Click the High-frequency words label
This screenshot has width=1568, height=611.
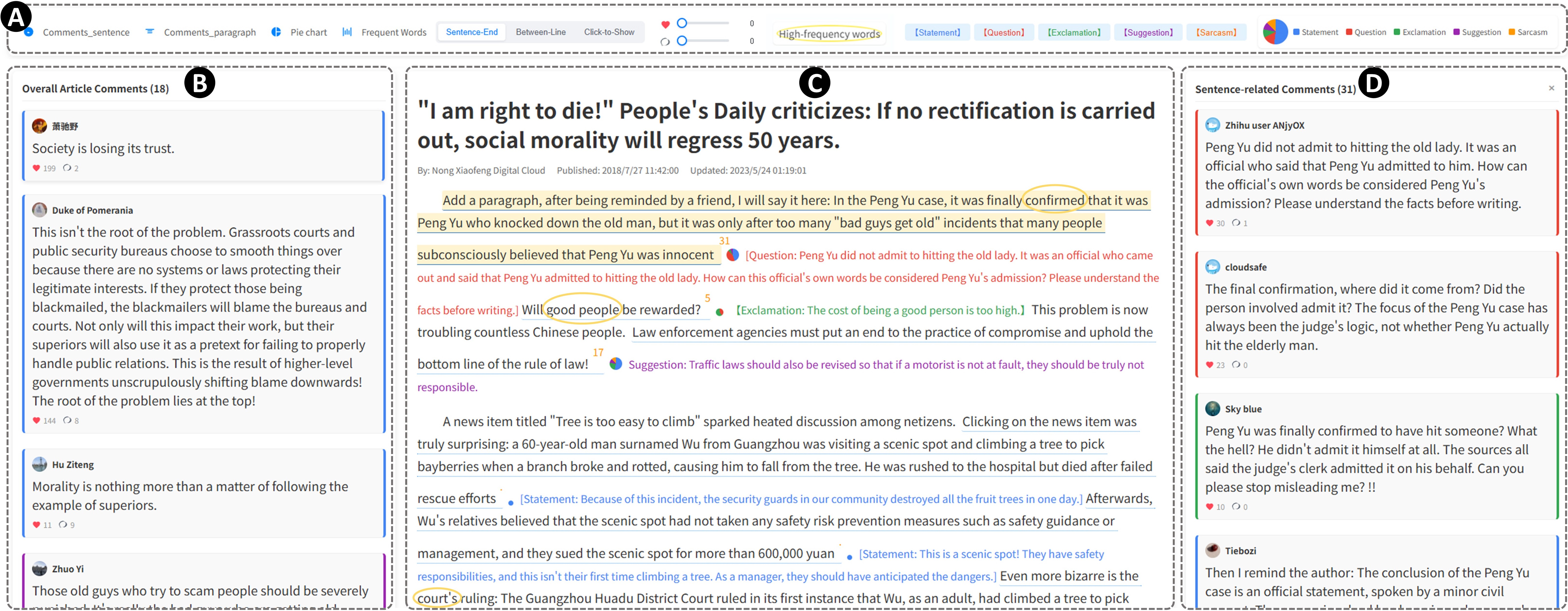[x=829, y=34]
